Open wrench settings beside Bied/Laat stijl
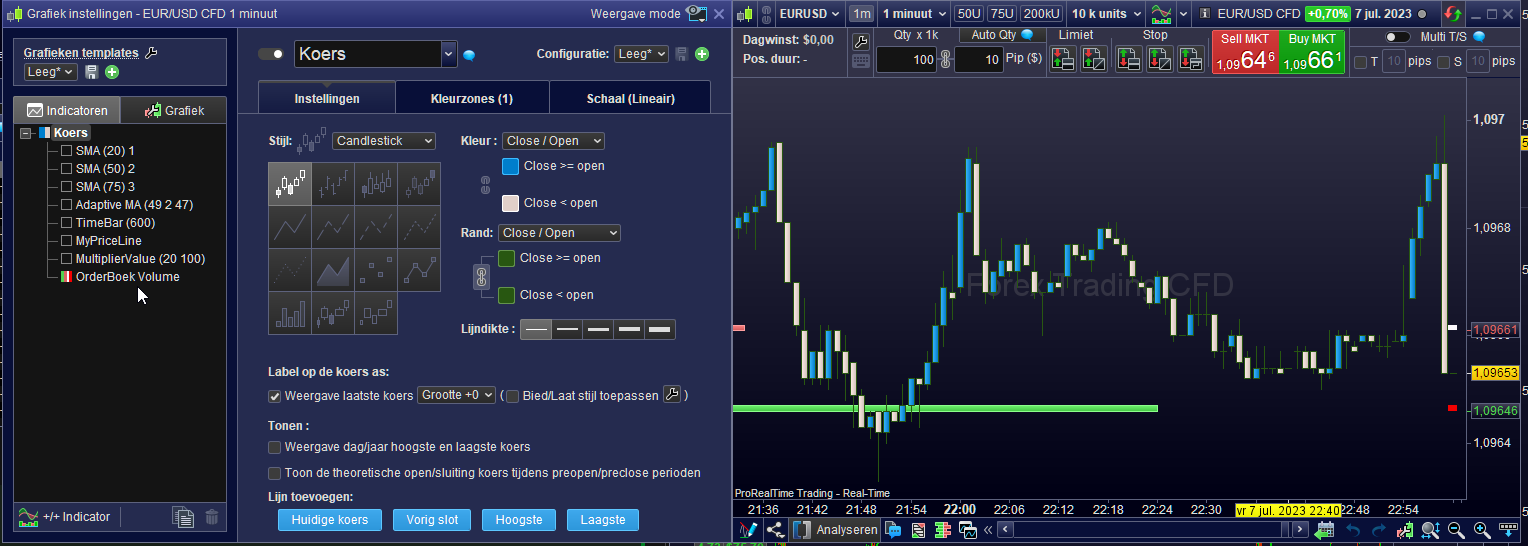1528x546 pixels. 672,395
